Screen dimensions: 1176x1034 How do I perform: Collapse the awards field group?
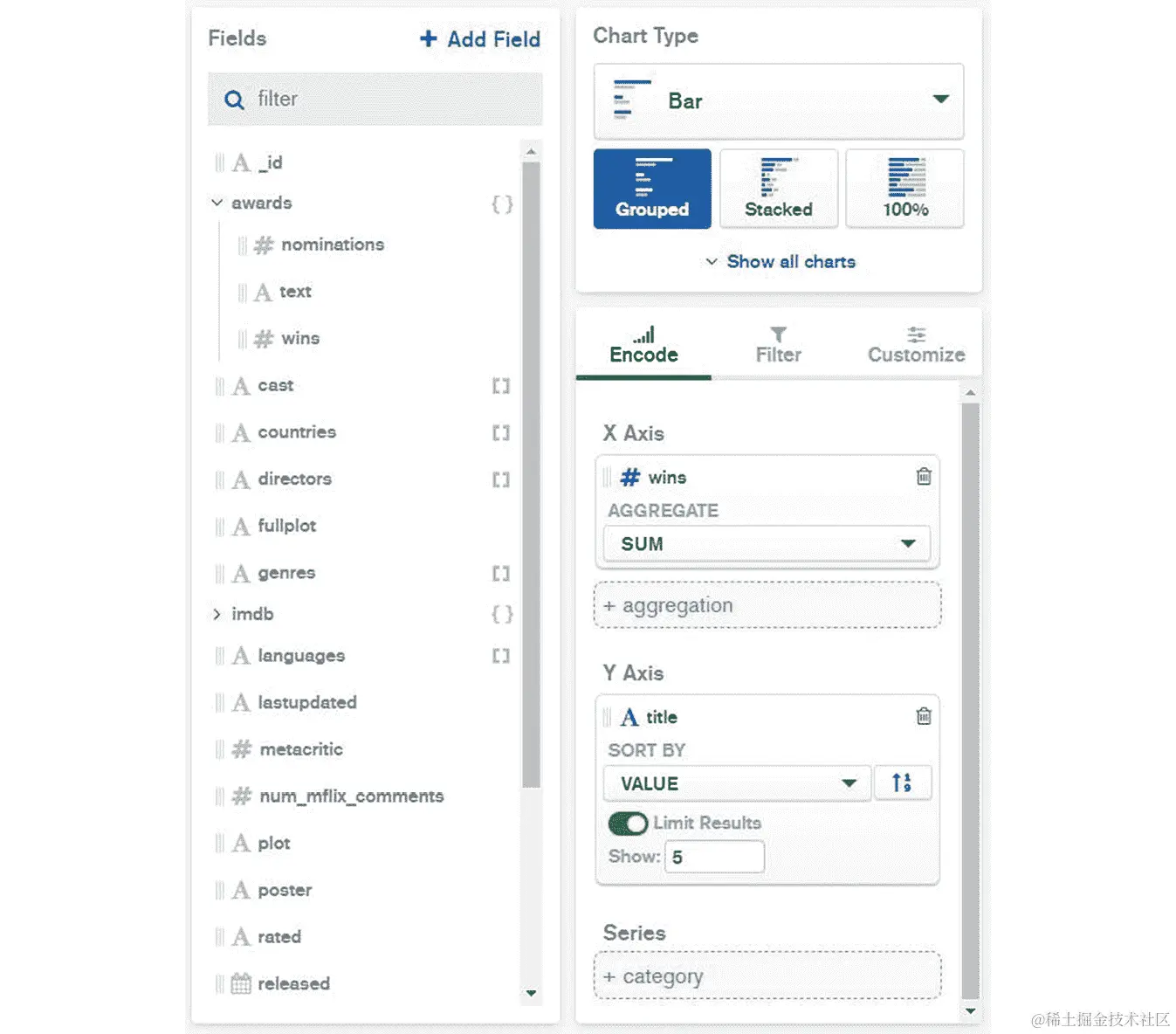(217, 203)
